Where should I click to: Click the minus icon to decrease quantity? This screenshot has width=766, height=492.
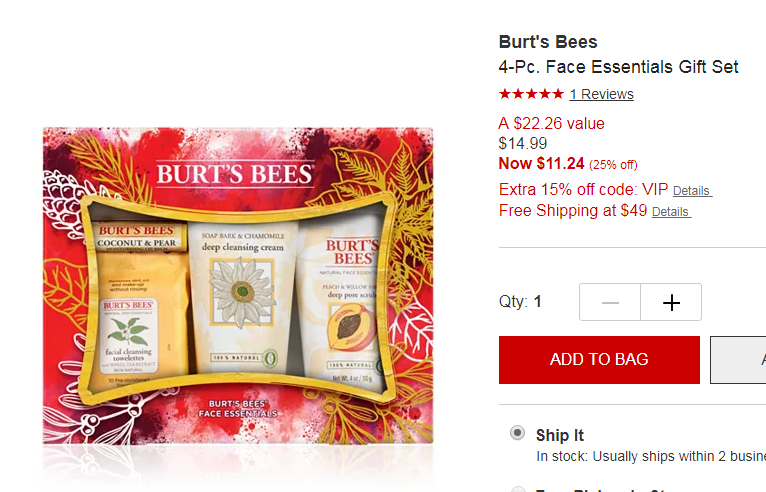coord(610,302)
